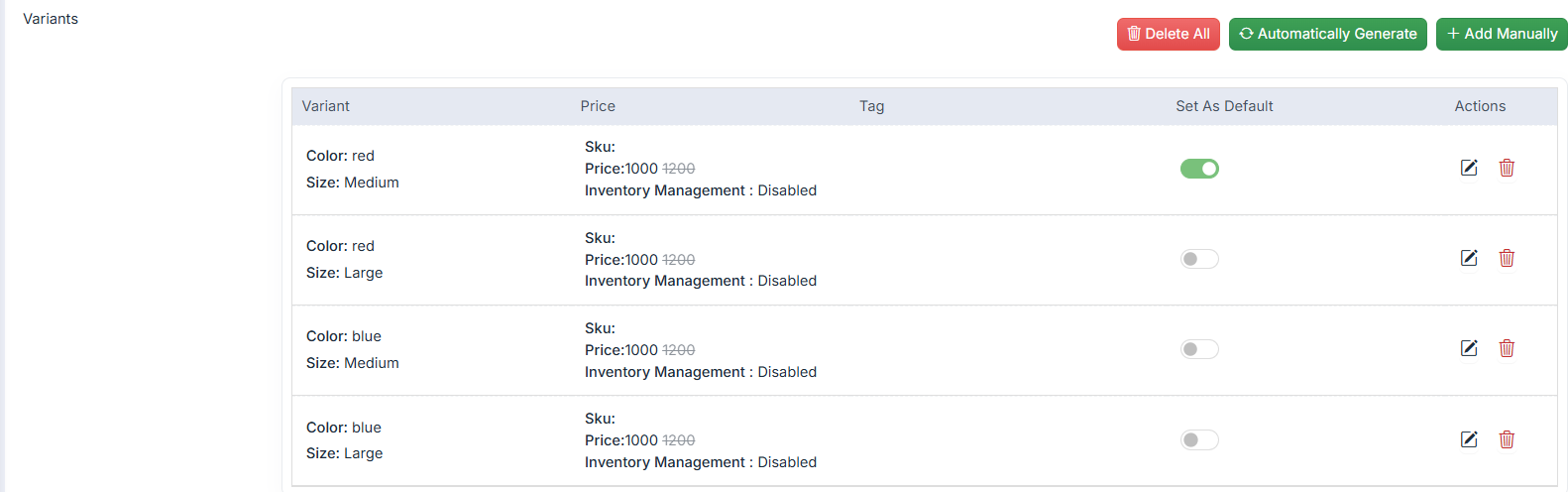Click Add Manually button

pos(1502,34)
